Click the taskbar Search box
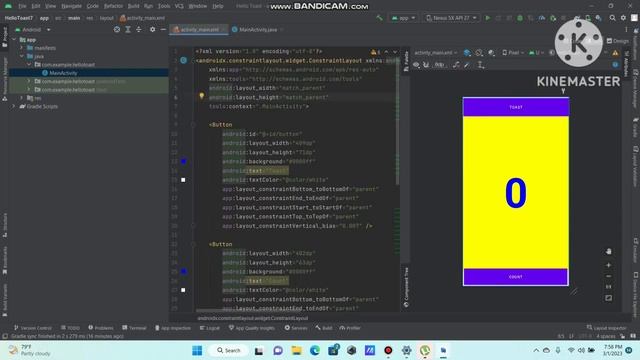Screen dimensions: 640x360 pos(229,350)
